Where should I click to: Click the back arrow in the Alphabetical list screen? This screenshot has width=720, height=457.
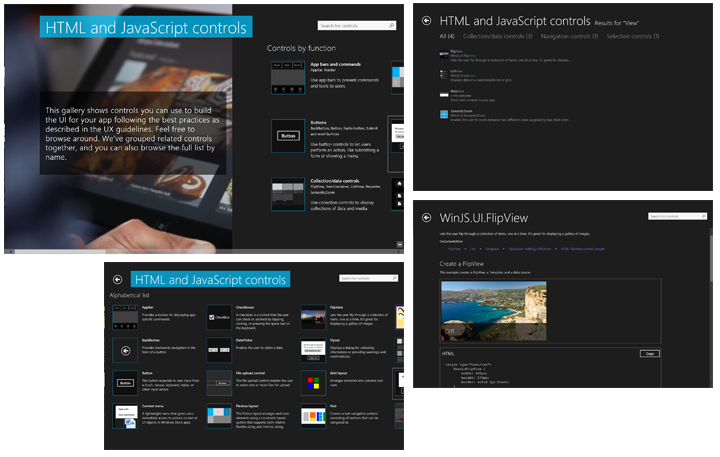[x=118, y=279]
